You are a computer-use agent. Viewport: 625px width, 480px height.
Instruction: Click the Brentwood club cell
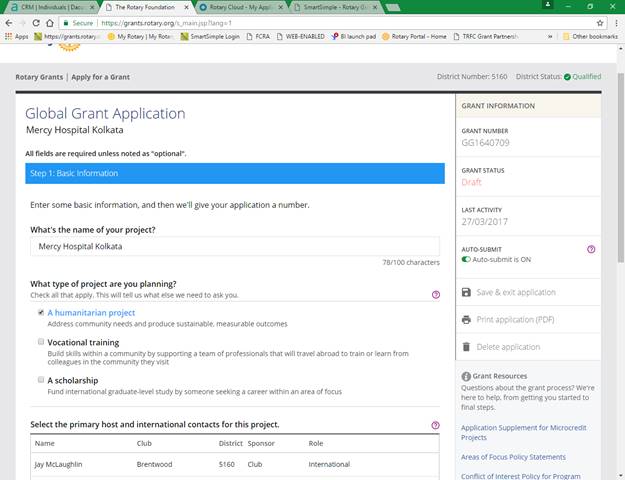(154, 464)
